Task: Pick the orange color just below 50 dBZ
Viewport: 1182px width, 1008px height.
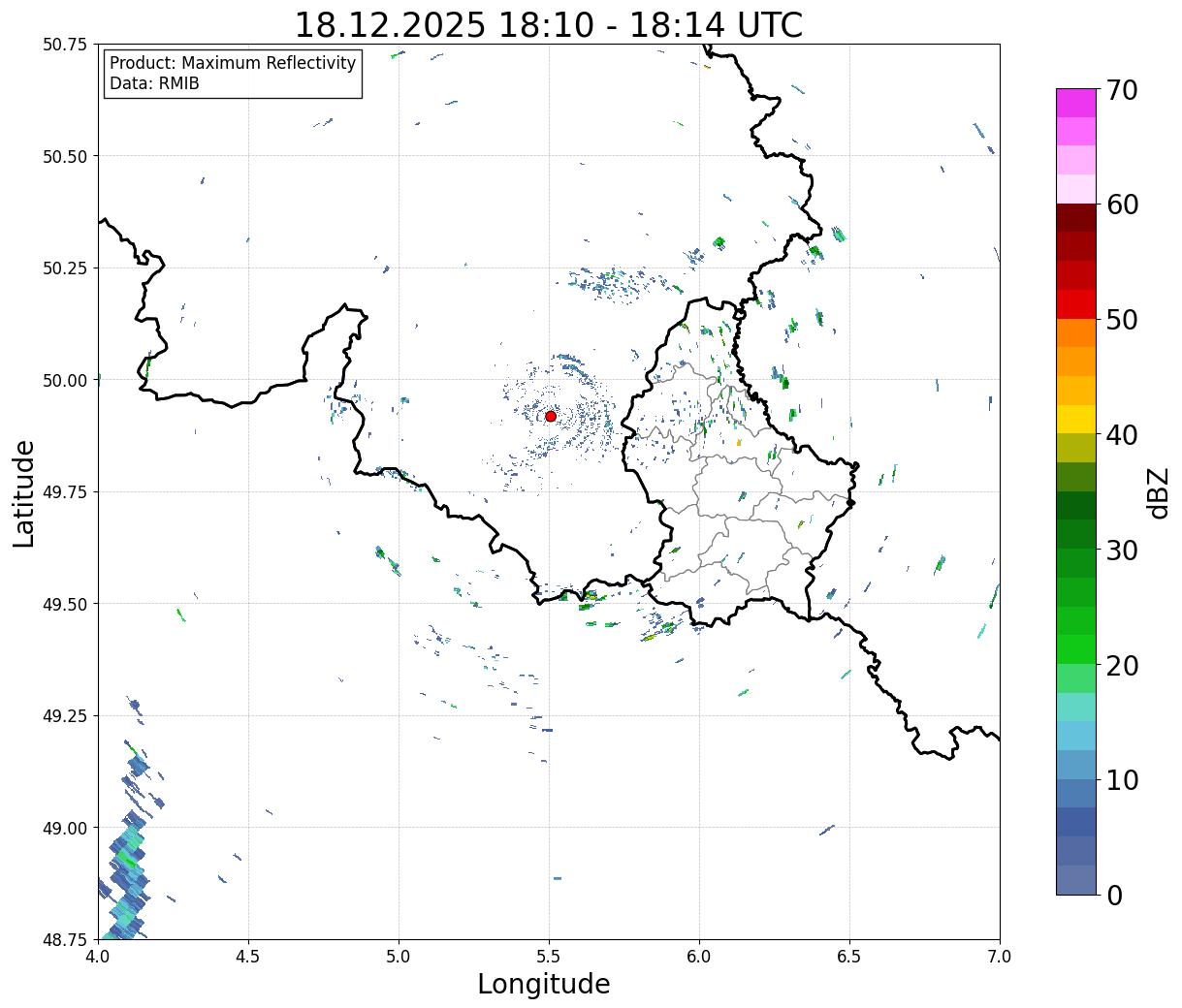Action: (1076, 332)
